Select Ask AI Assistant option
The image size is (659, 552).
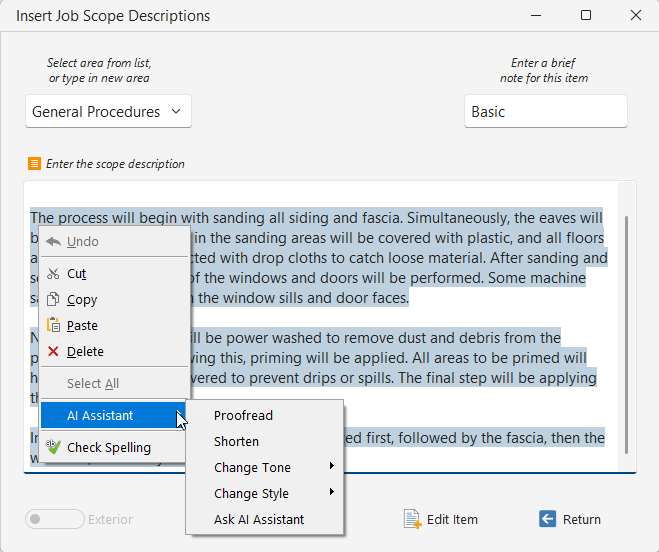[x=265, y=519]
